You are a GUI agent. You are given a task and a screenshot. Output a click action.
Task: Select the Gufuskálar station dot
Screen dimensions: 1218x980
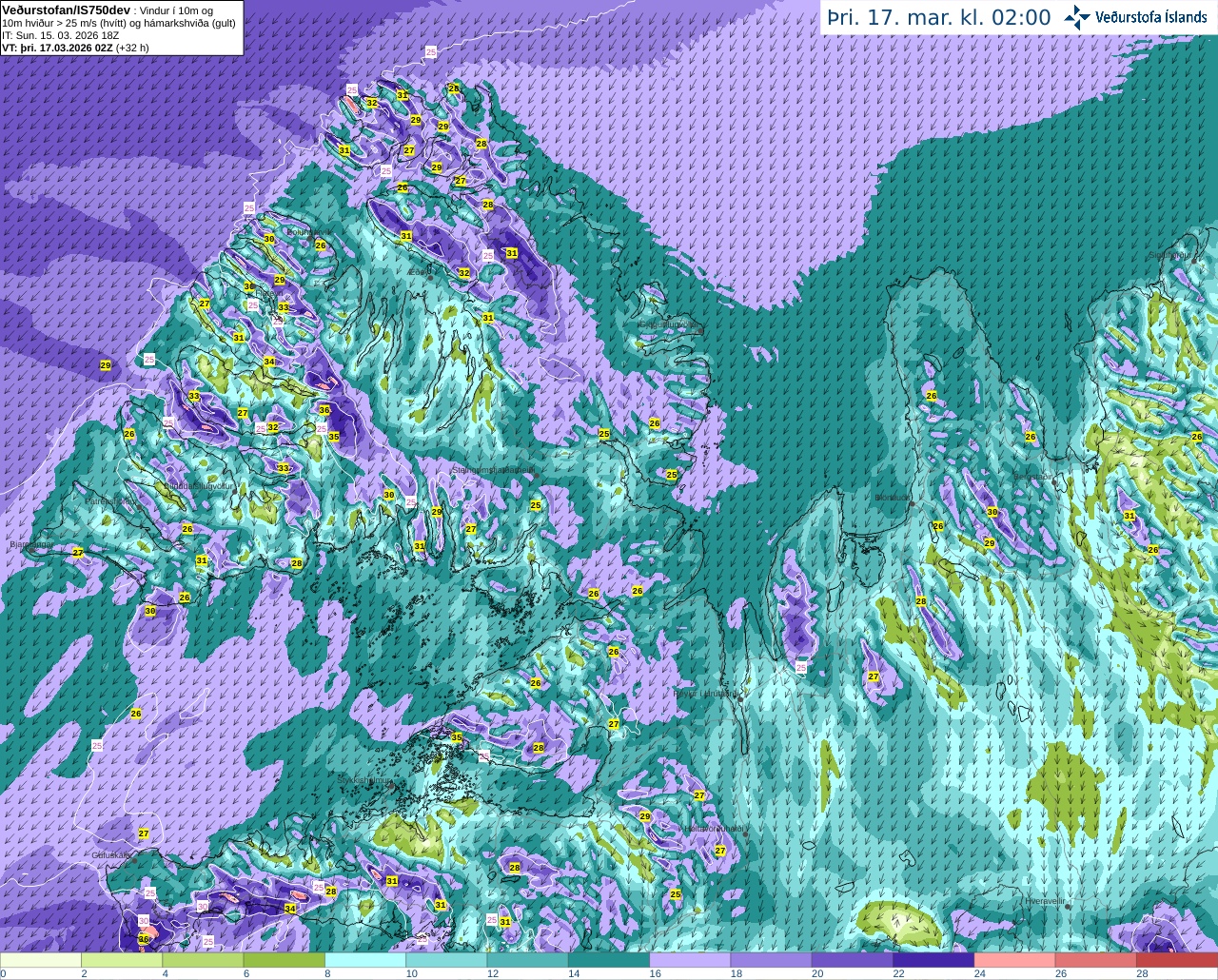pyautogui.click(x=134, y=859)
